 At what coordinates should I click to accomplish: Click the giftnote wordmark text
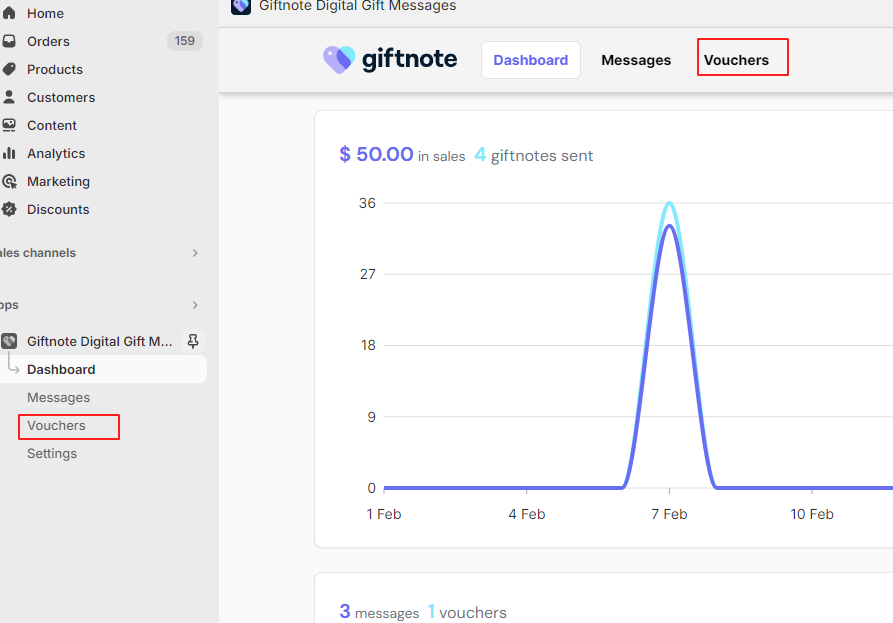click(x=409, y=59)
